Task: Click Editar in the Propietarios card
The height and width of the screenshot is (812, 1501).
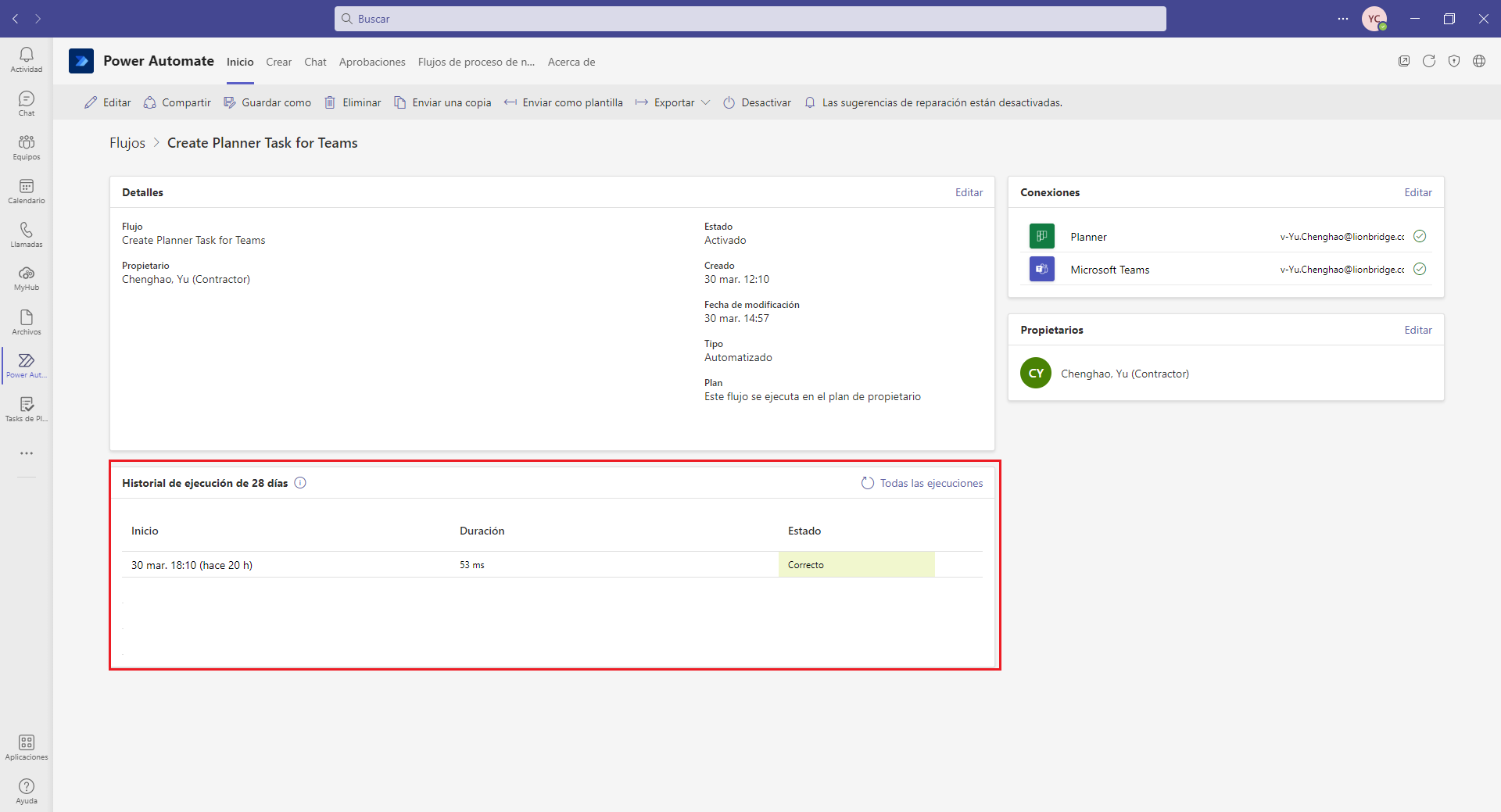Action: pos(1418,330)
